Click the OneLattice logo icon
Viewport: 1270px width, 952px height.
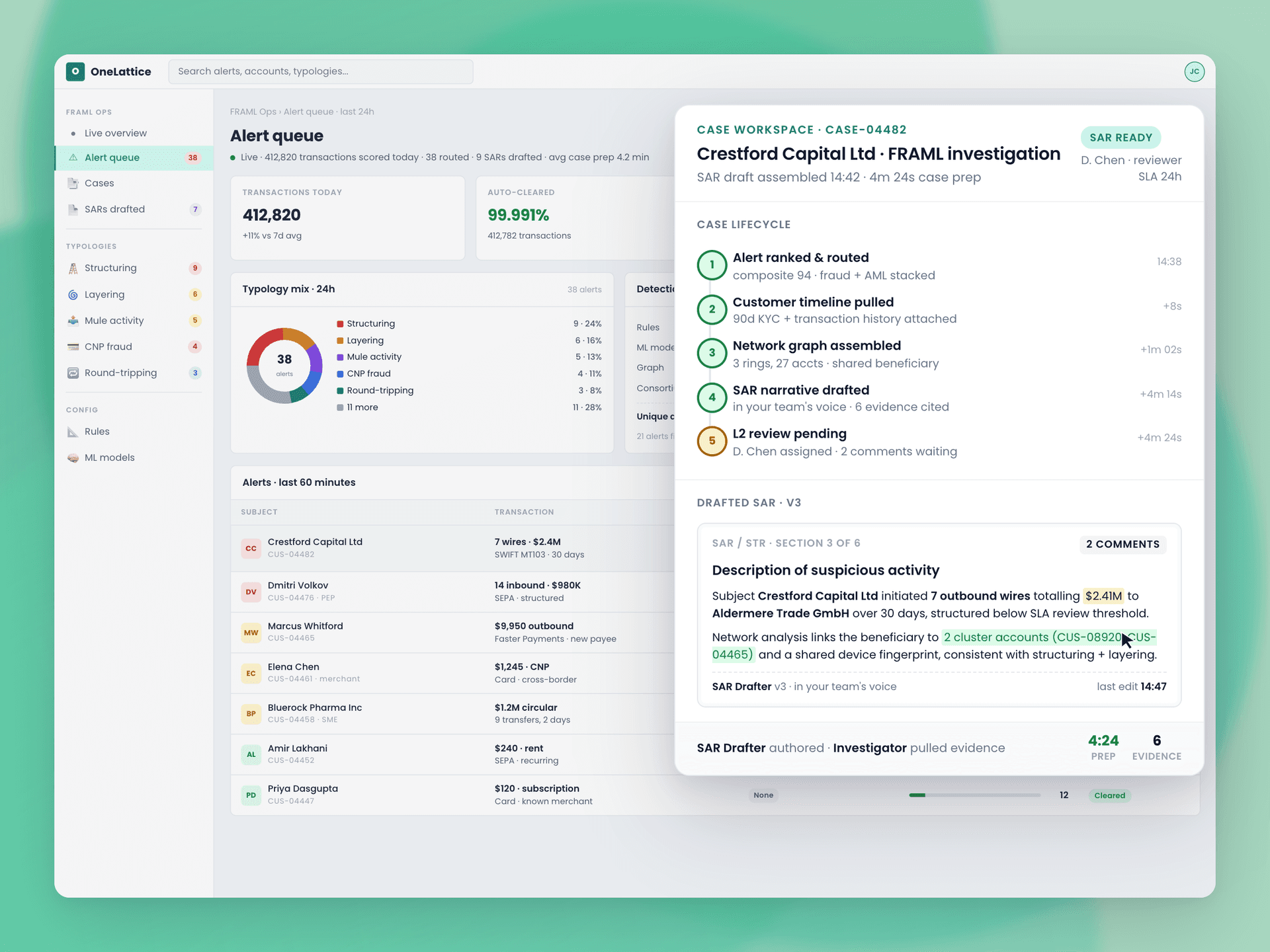75,71
